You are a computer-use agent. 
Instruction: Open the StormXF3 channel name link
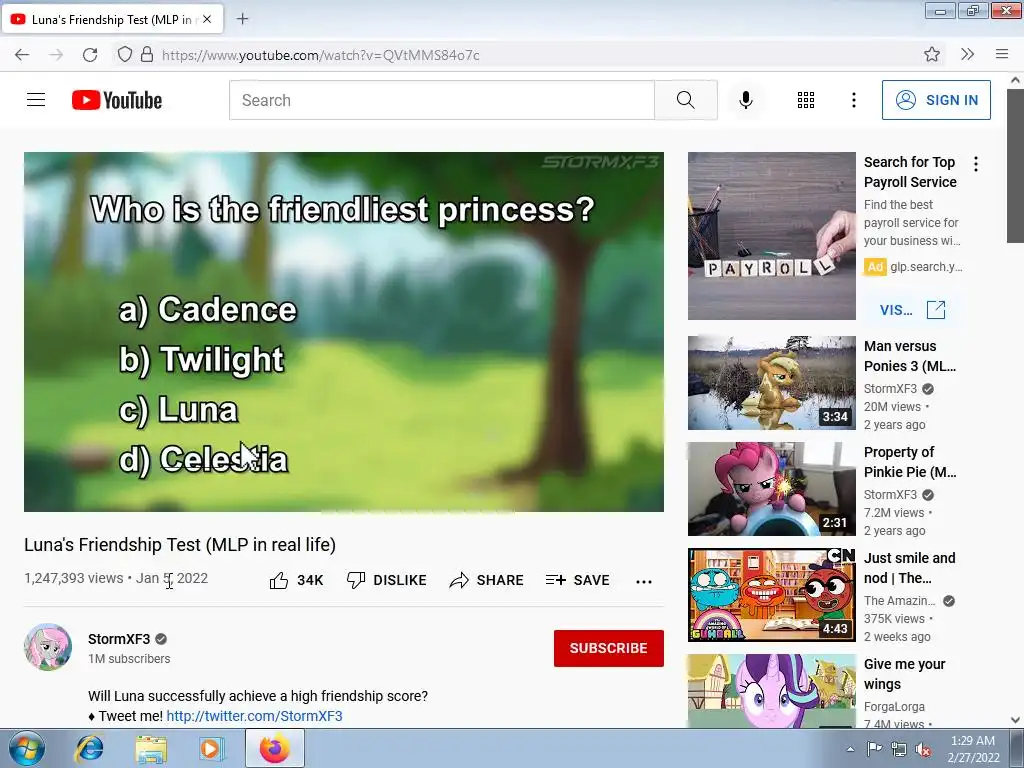click(119, 639)
